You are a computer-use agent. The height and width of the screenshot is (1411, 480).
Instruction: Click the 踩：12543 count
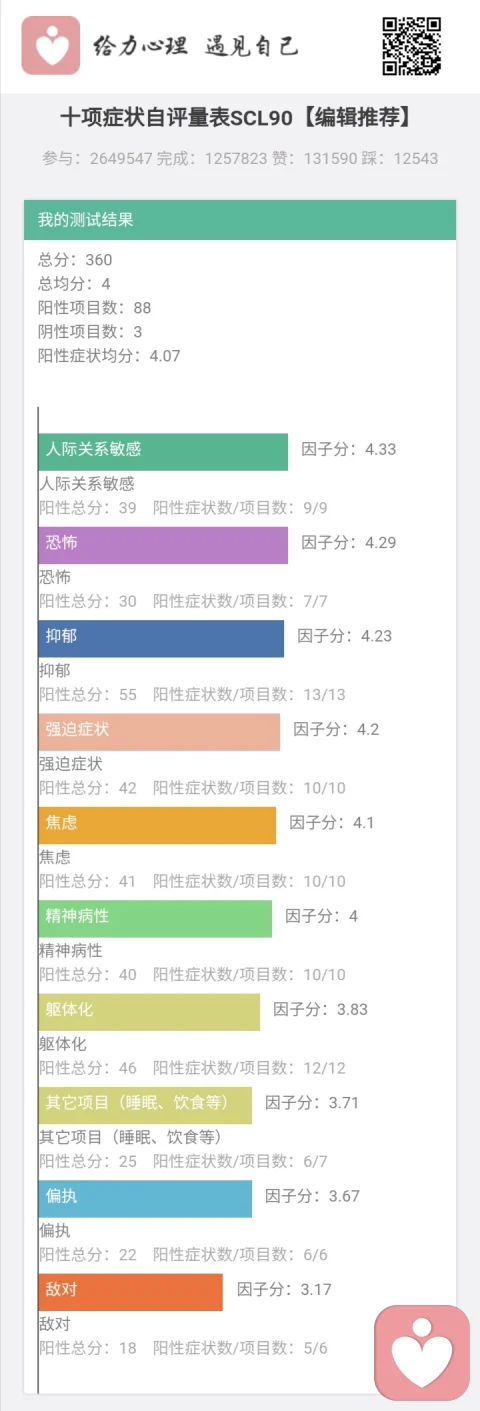point(400,159)
